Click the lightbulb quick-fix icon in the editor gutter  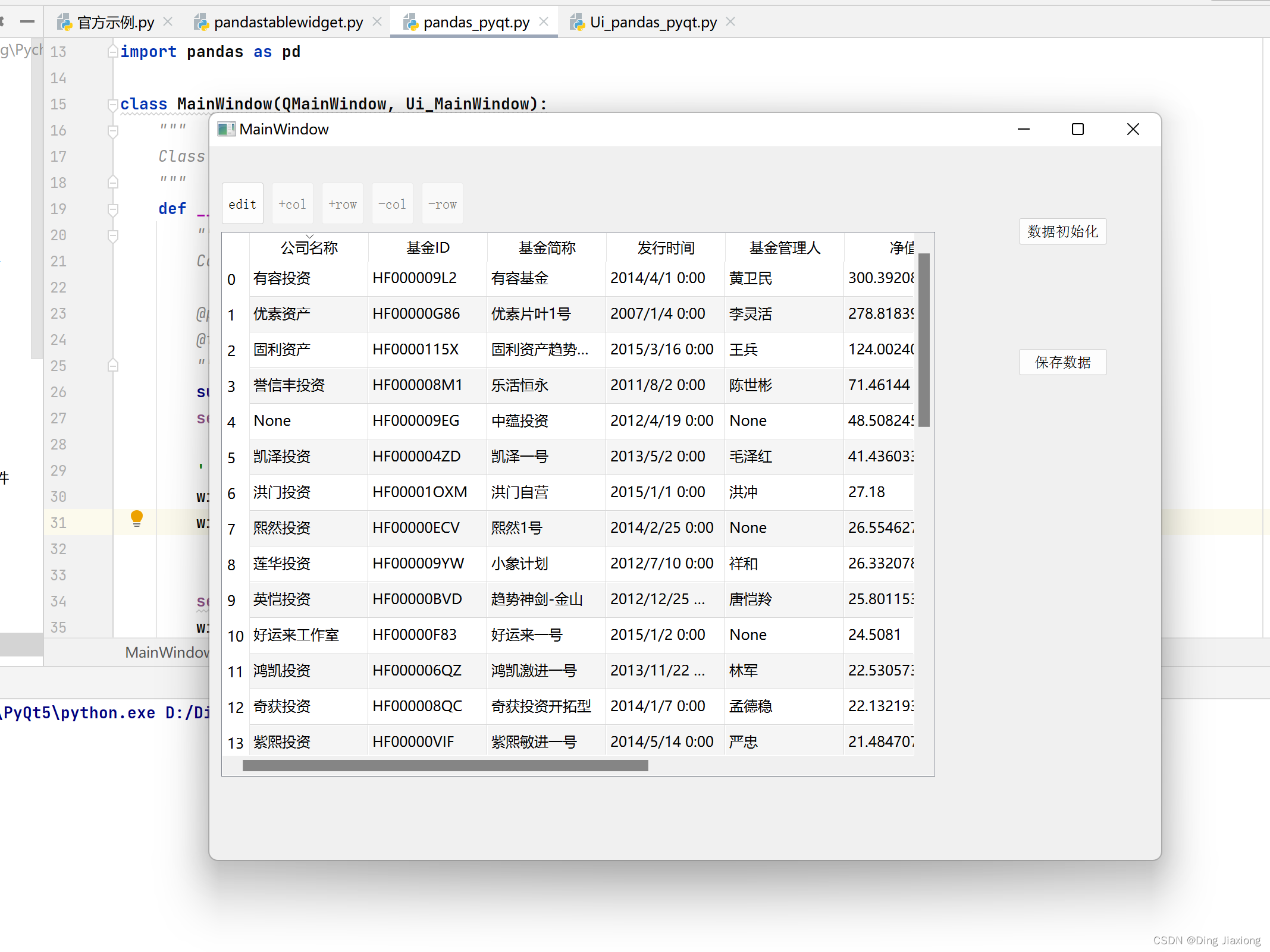click(136, 519)
